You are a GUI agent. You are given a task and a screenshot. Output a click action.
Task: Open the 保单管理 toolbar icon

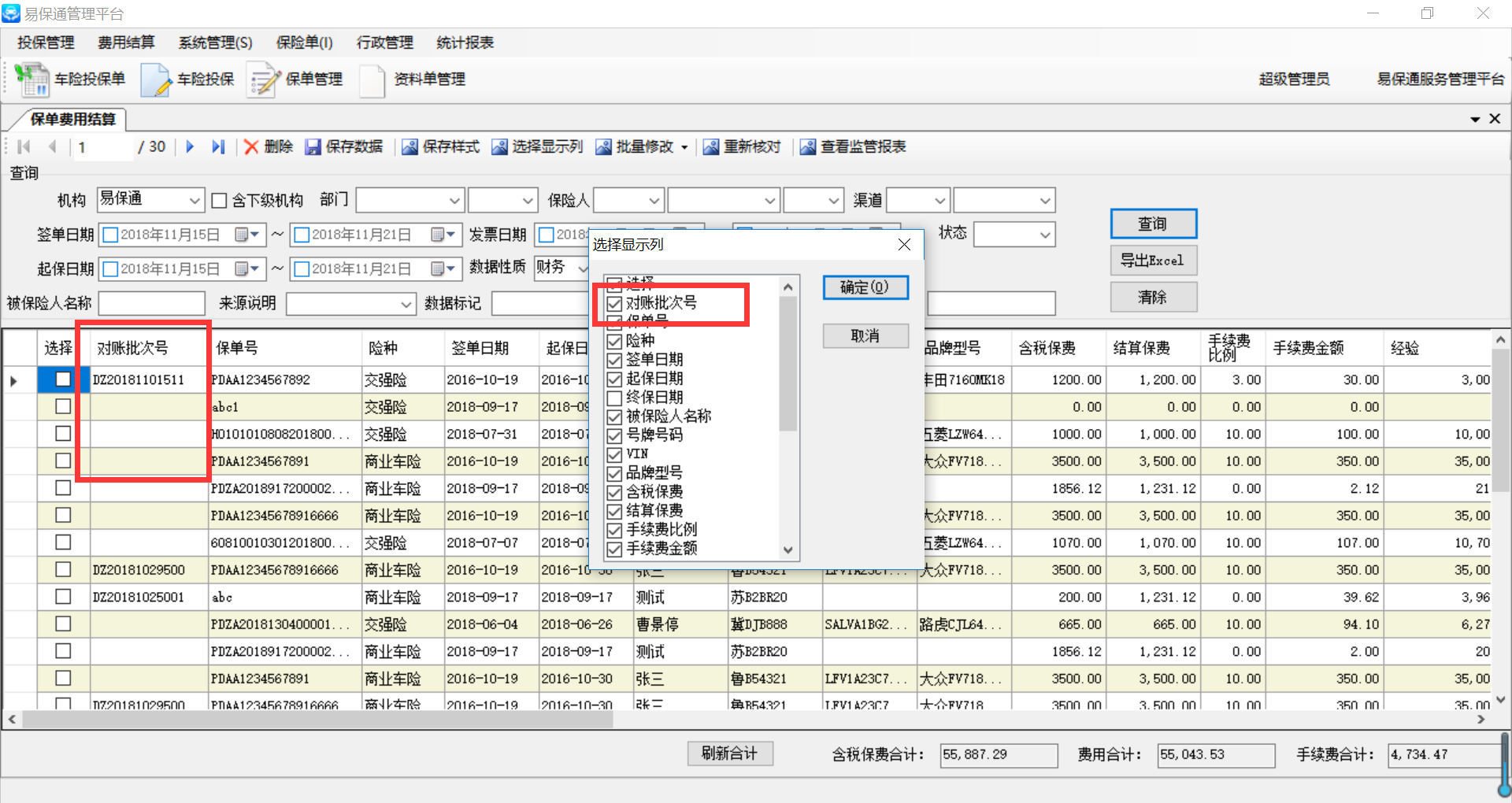coord(264,80)
